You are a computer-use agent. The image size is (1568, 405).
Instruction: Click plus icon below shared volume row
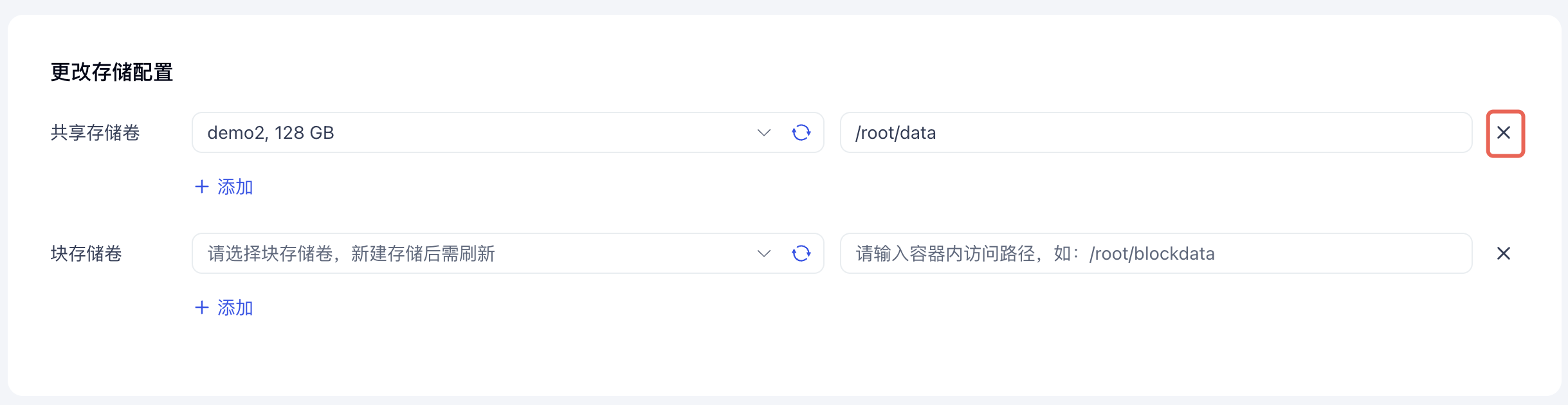pyautogui.click(x=202, y=186)
